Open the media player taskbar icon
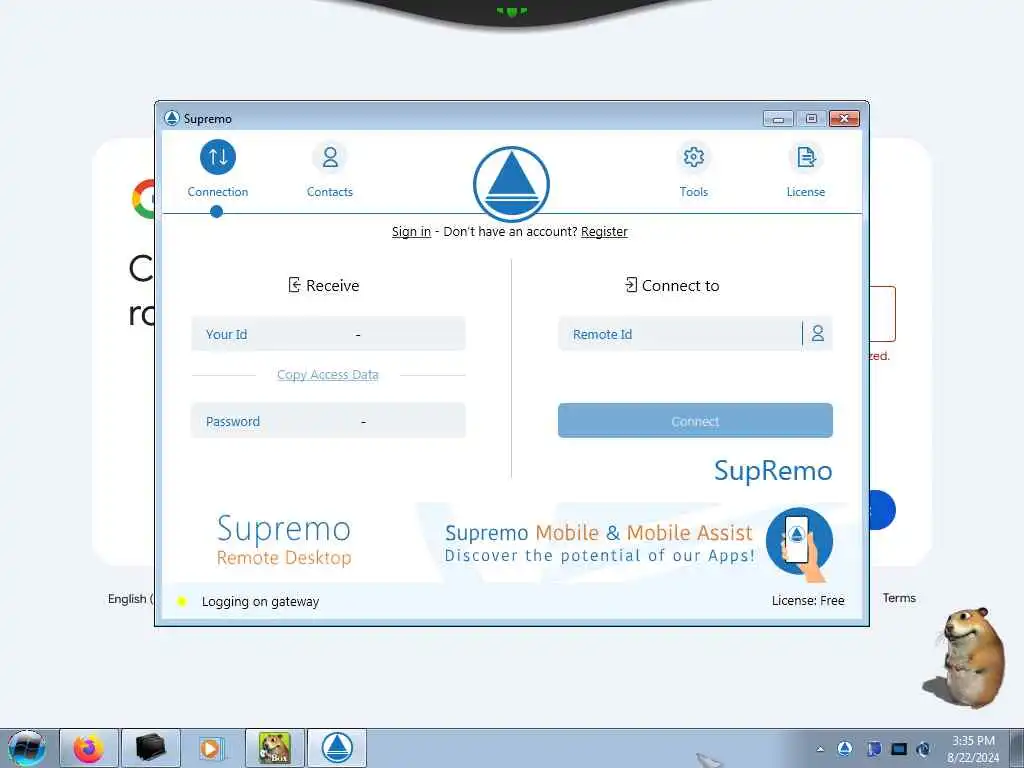Image resolution: width=1024 pixels, height=768 pixels. click(x=212, y=748)
